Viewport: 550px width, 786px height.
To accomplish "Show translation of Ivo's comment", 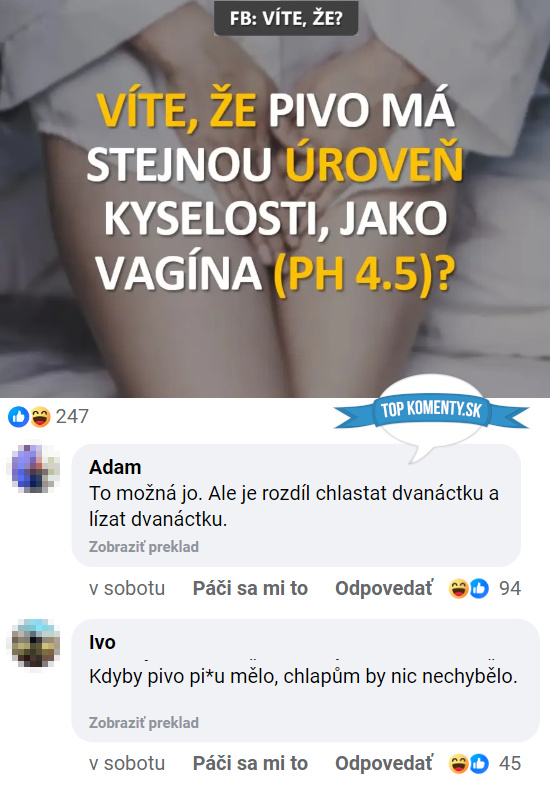I will (144, 722).
